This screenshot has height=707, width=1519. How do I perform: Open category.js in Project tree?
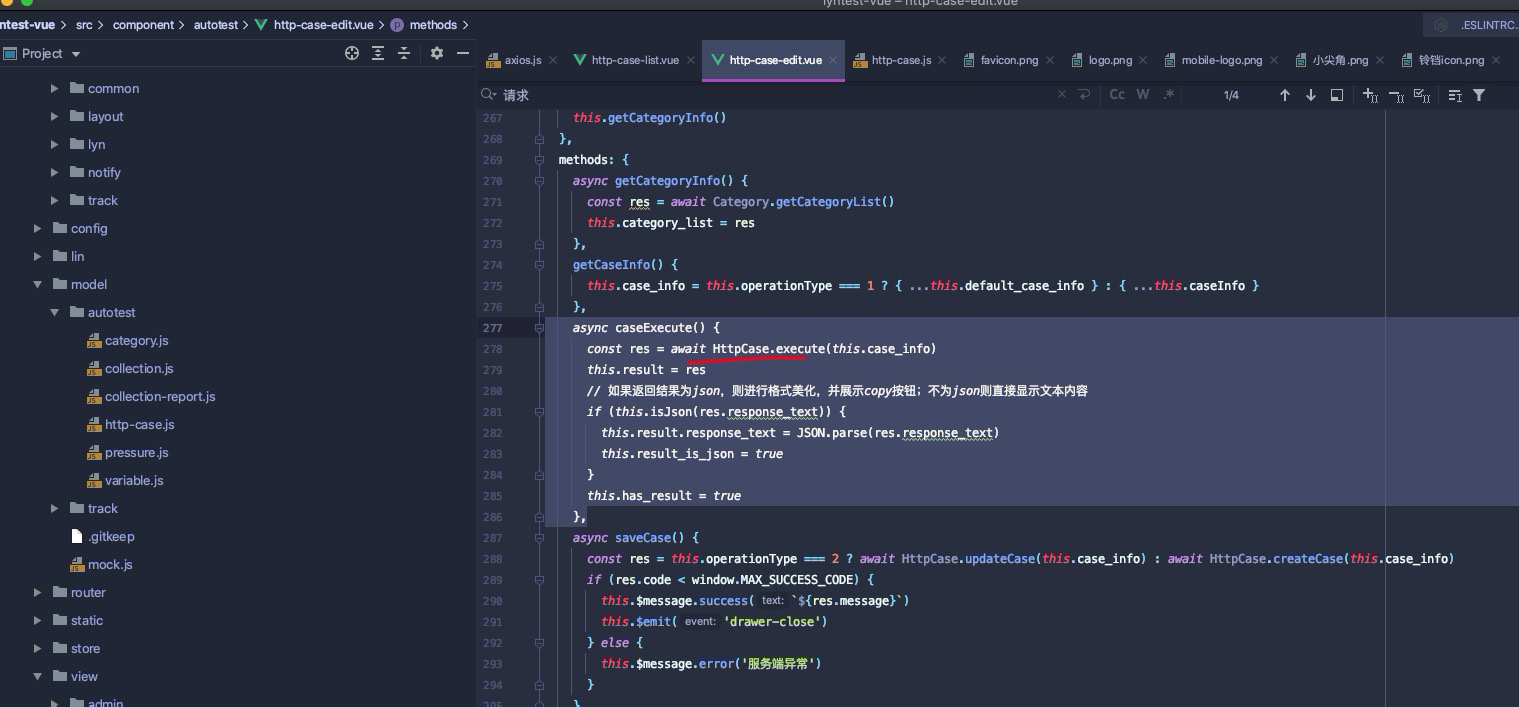click(x=136, y=340)
